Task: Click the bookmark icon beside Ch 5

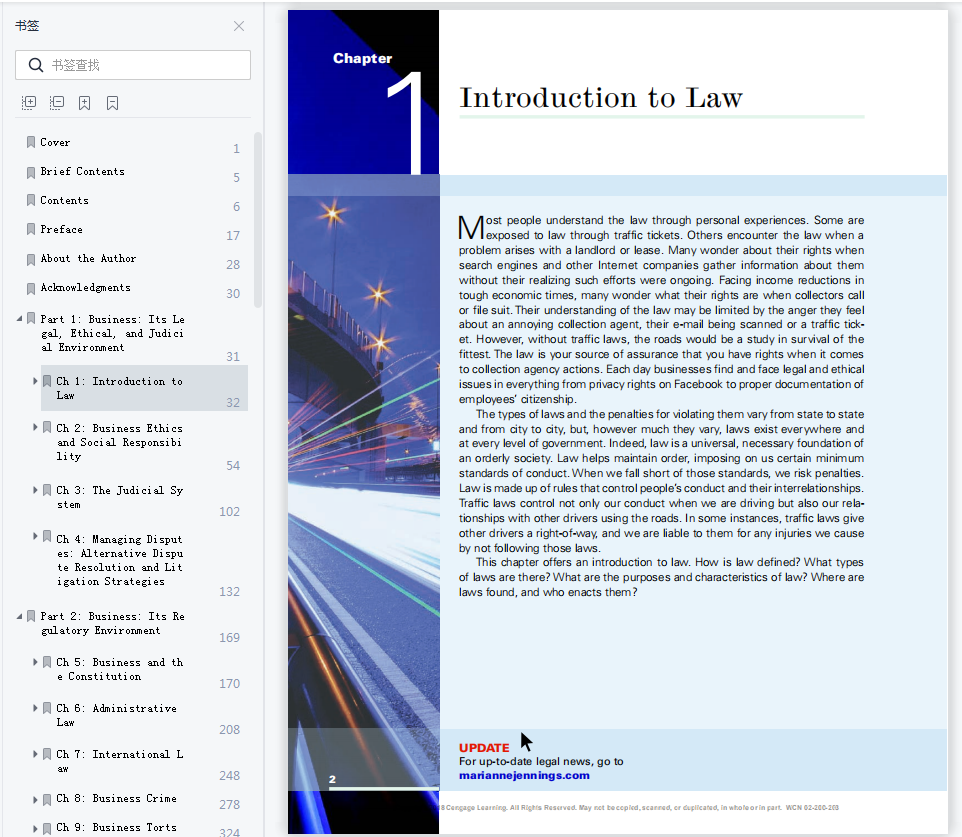Action: (x=47, y=662)
